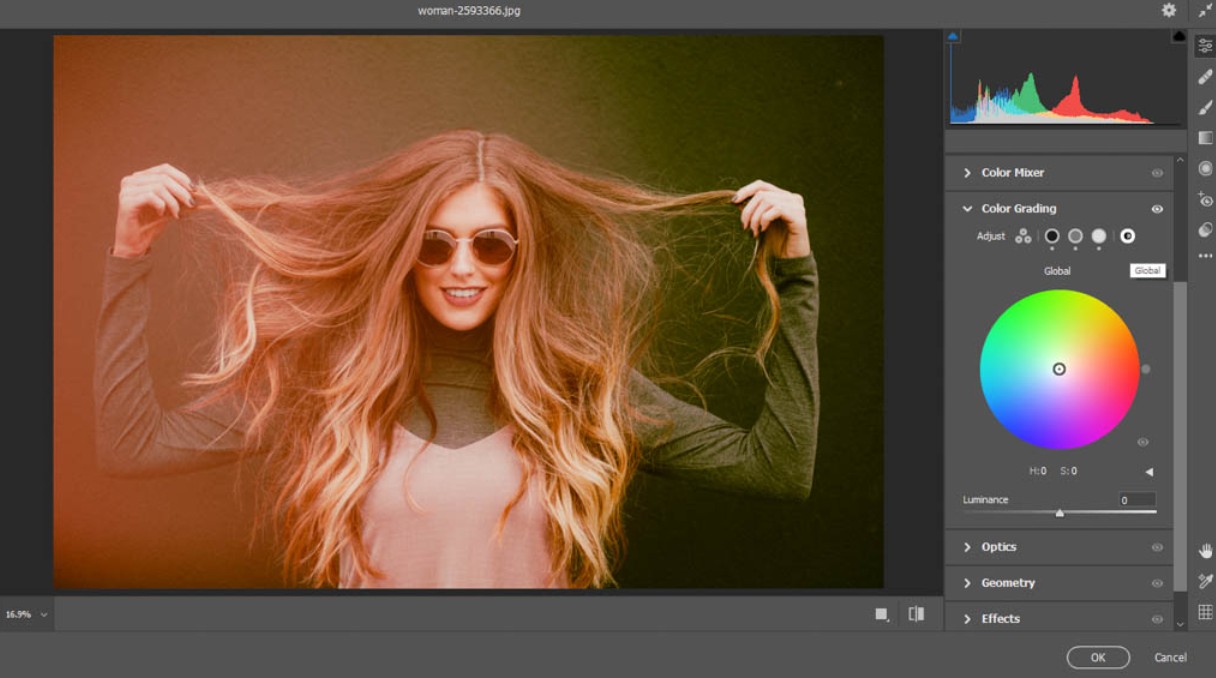Expand the Effects panel

[x=967, y=619]
